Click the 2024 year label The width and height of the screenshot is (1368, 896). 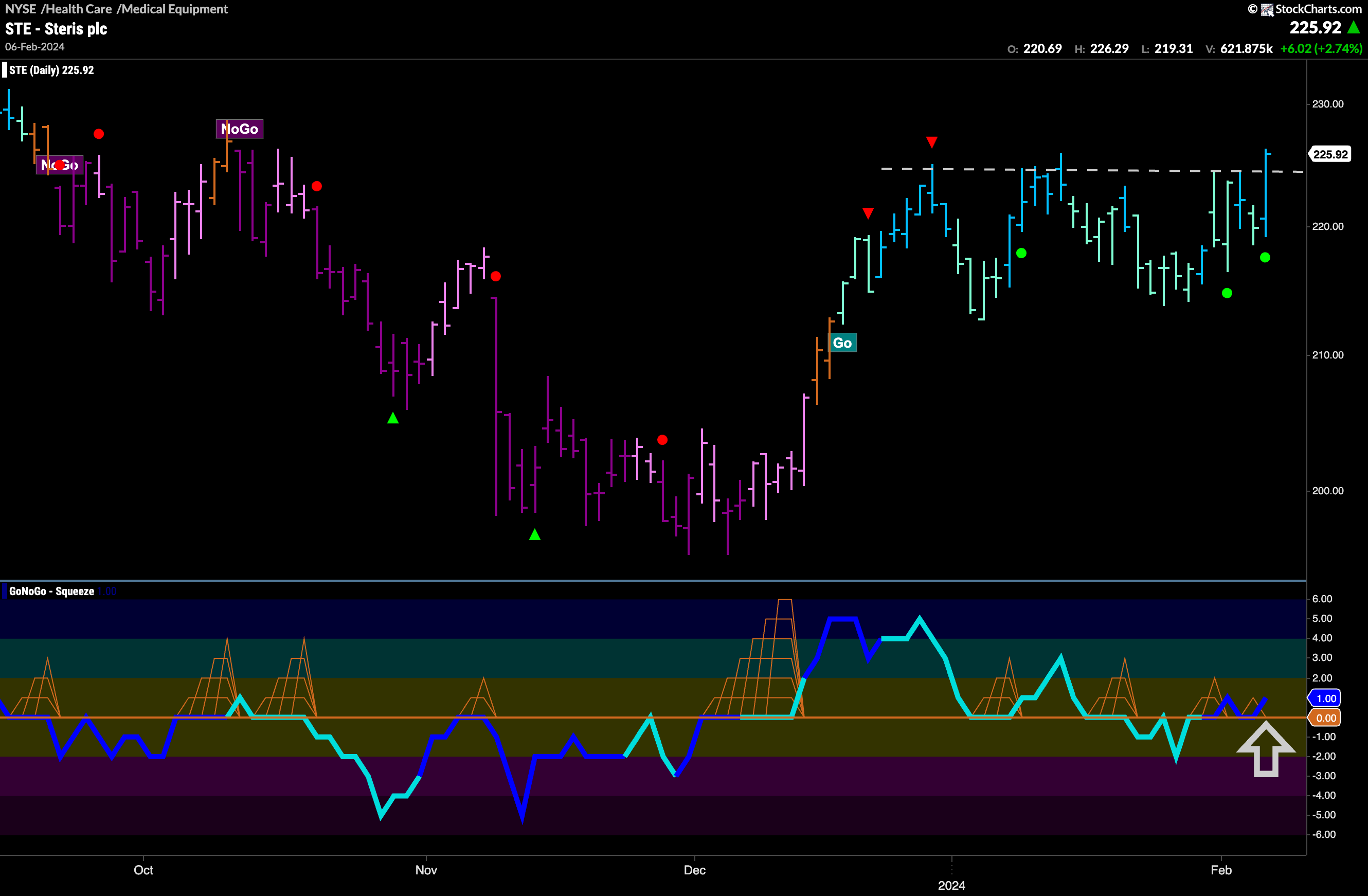[x=951, y=886]
